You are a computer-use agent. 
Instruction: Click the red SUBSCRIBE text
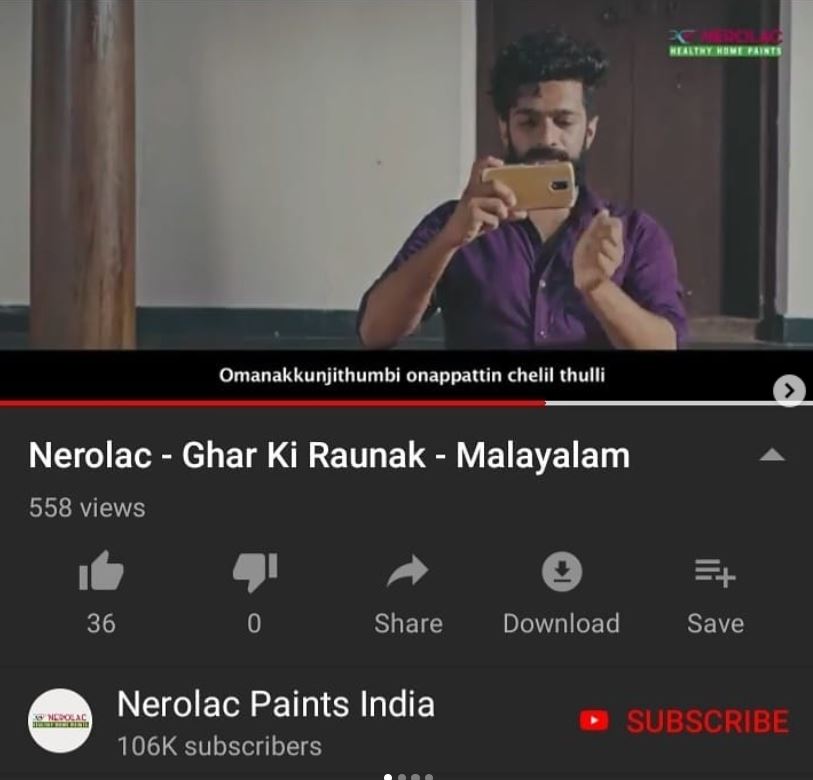(x=708, y=721)
